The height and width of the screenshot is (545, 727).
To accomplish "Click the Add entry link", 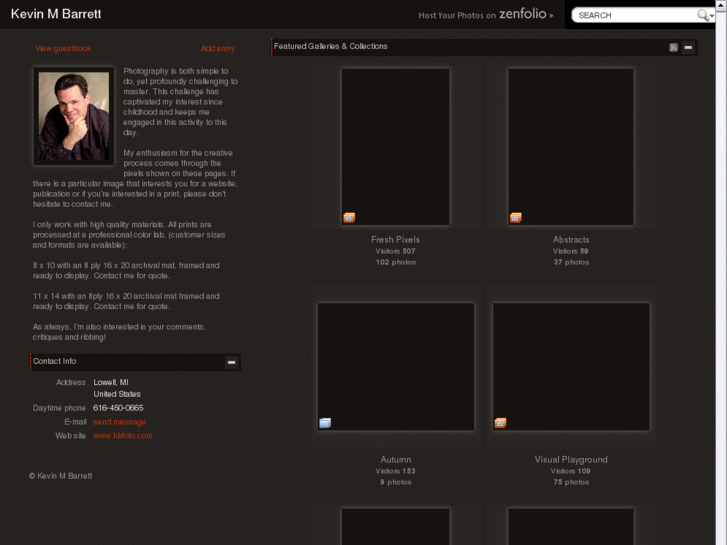I will pos(217,49).
